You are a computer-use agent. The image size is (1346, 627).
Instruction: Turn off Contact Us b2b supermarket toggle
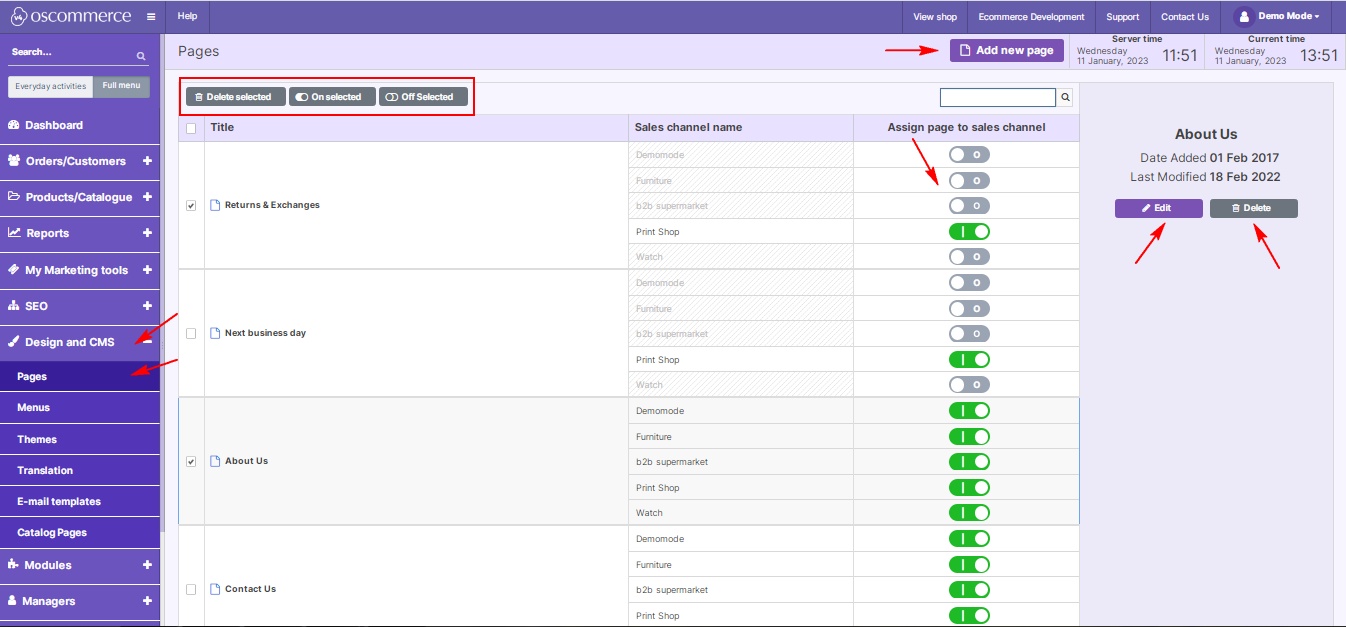point(969,590)
